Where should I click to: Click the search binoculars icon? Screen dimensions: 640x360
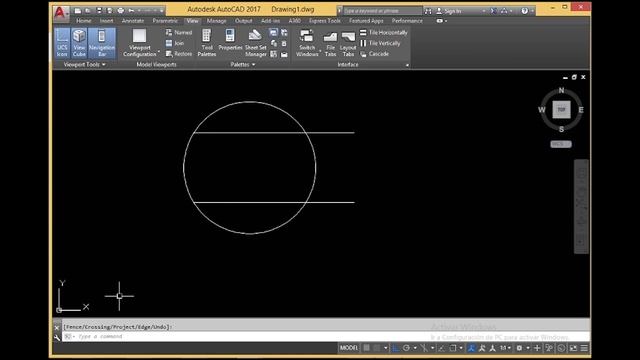428,11
